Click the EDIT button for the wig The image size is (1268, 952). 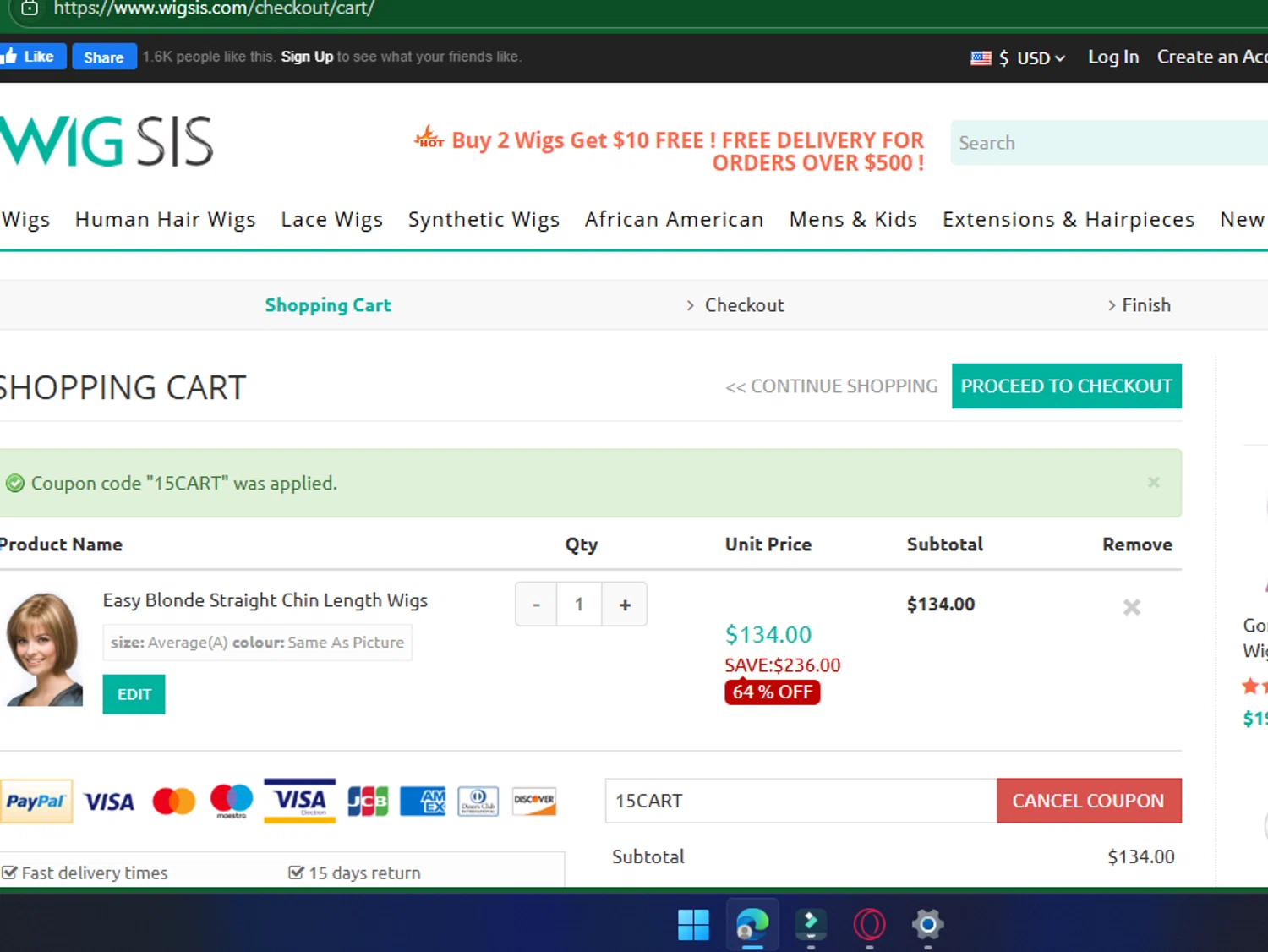pos(134,694)
